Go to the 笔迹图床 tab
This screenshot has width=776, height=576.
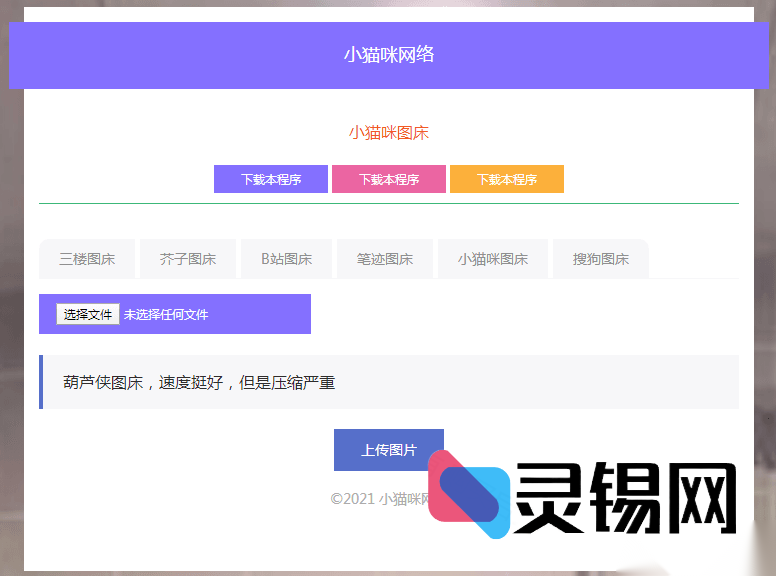(385, 259)
